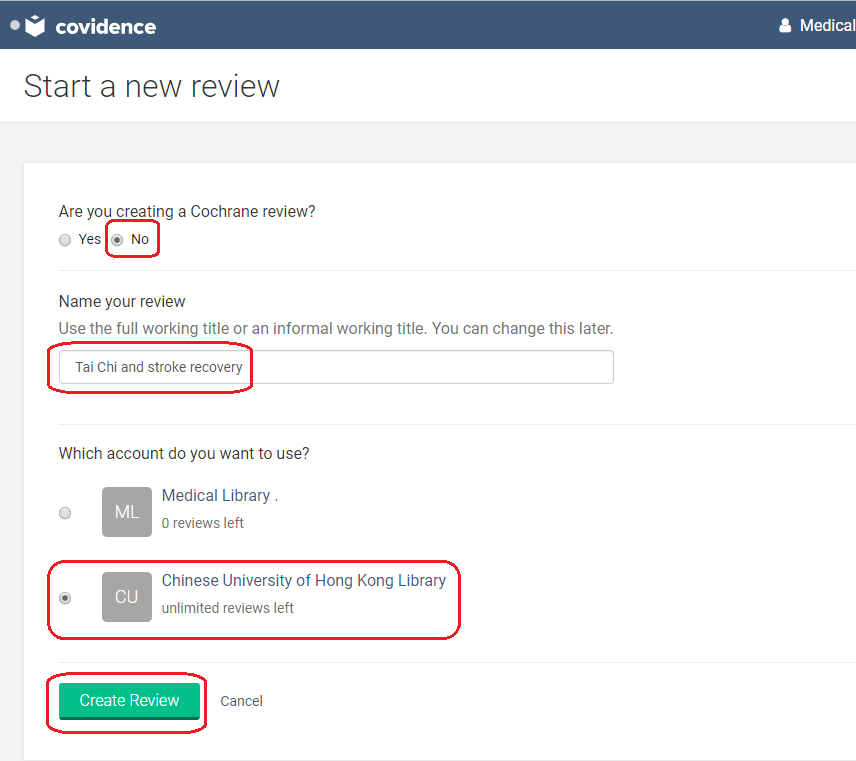The image size is (856, 761).
Task: Open the Medical account menu
Action: pyautogui.click(x=827, y=25)
